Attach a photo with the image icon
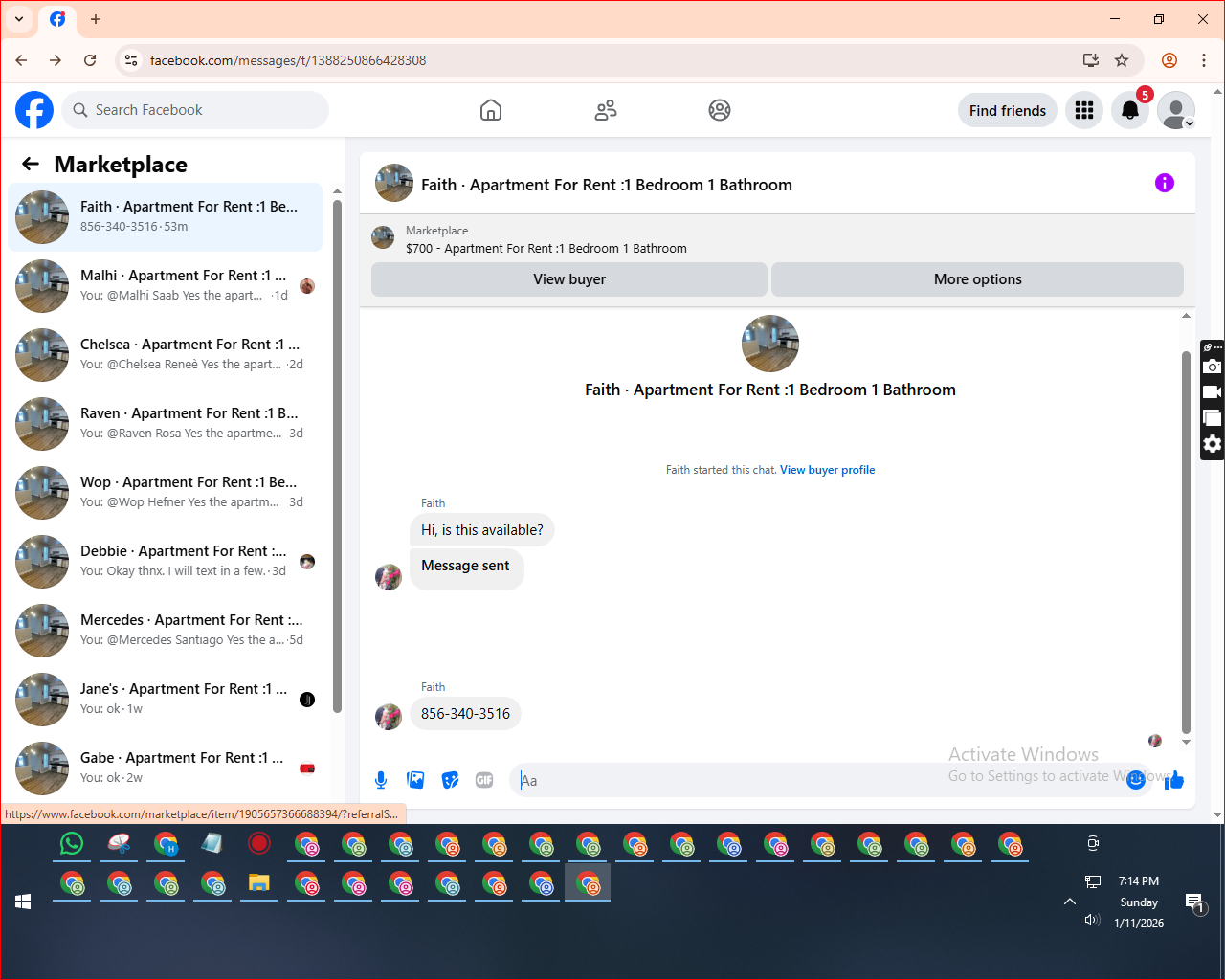 point(415,780)
